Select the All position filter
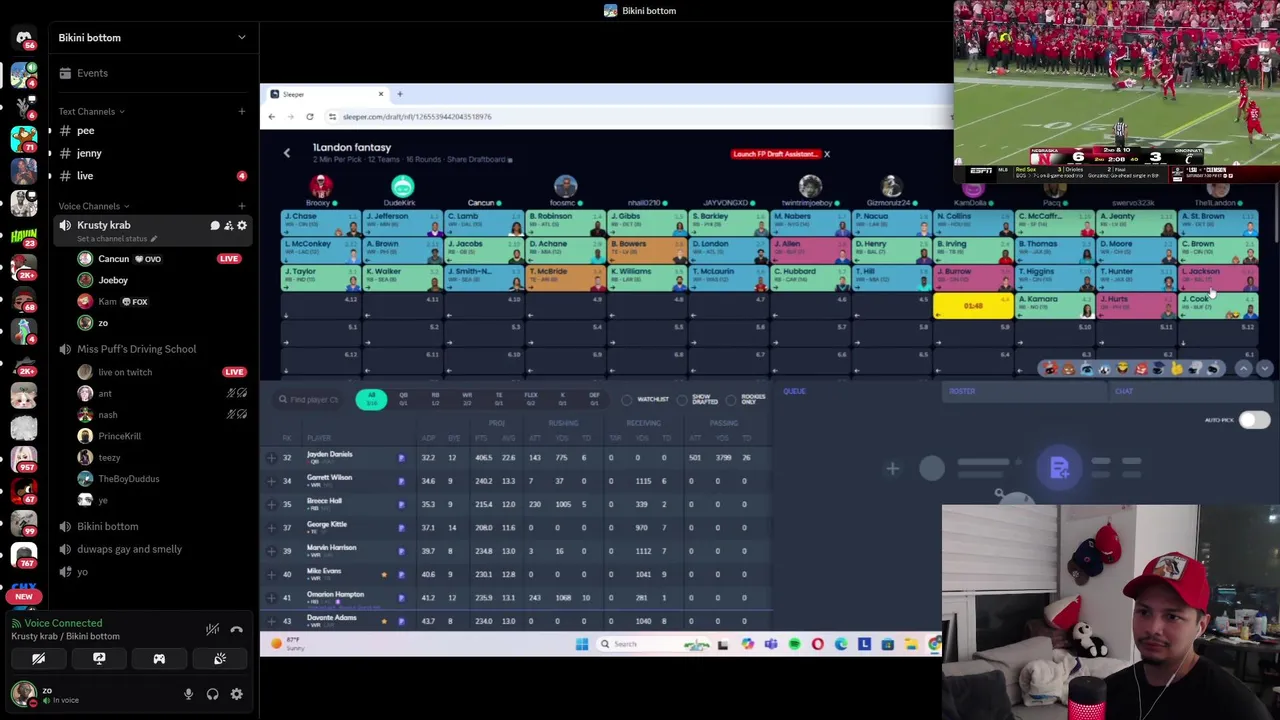Image resolution: width=1280 pixels, height=720 pixels. pyautogui.click(x=371, y=399)
